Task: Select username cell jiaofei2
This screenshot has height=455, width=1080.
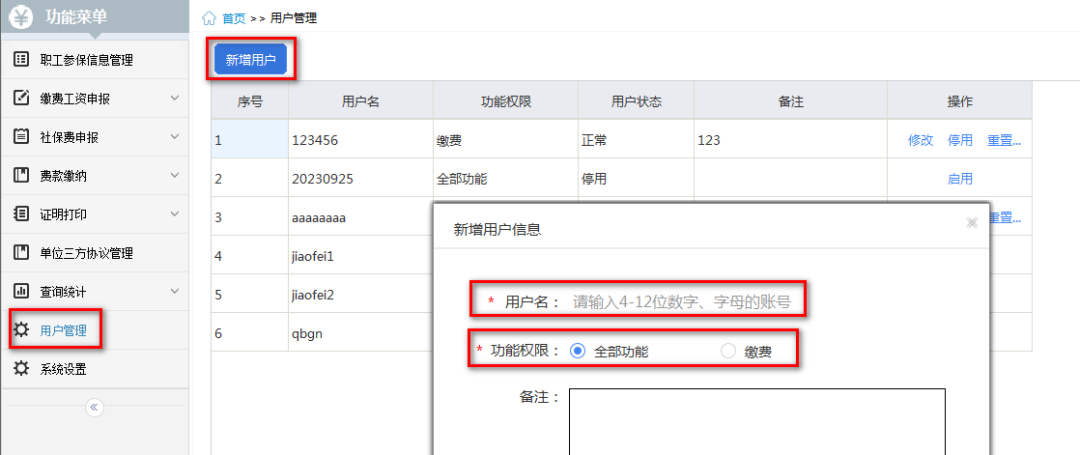Action: click(361, 295)
